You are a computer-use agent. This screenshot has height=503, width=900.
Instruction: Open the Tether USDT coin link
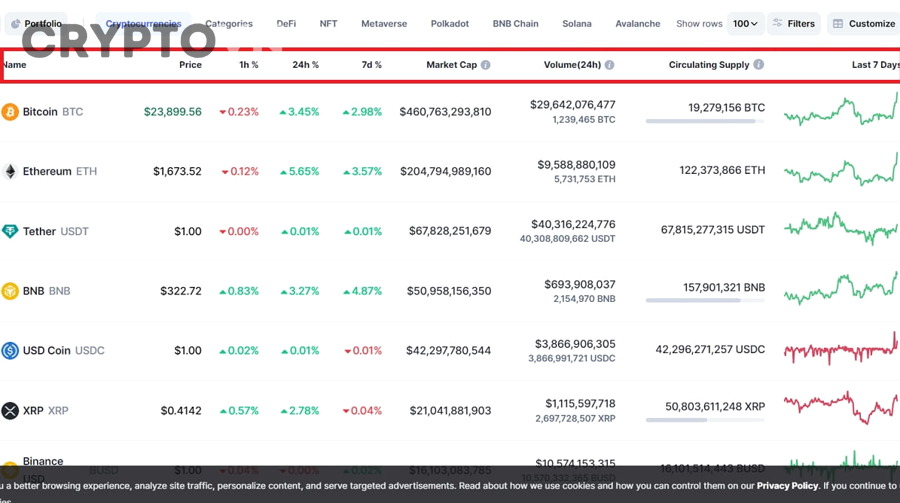(56, 231)
